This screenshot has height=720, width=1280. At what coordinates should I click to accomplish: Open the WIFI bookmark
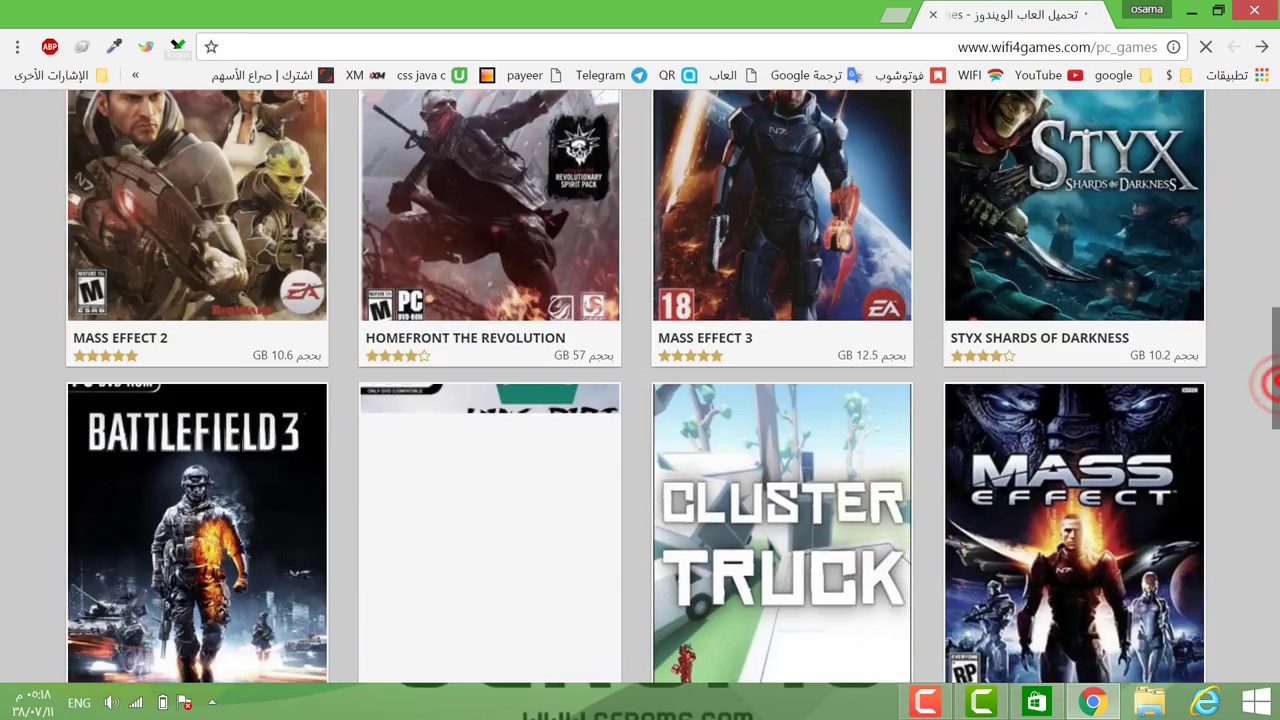(979, 75)
